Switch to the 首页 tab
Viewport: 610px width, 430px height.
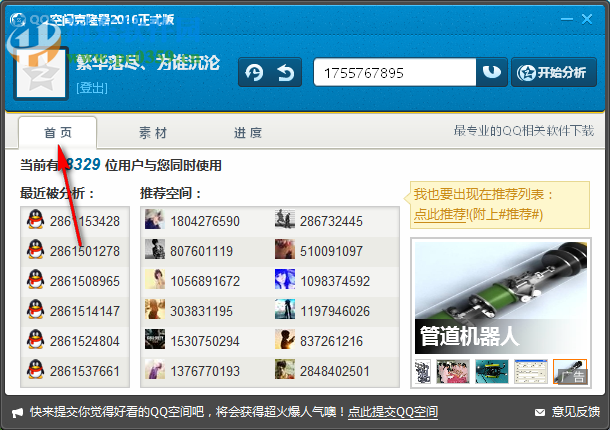coord(58,133)
